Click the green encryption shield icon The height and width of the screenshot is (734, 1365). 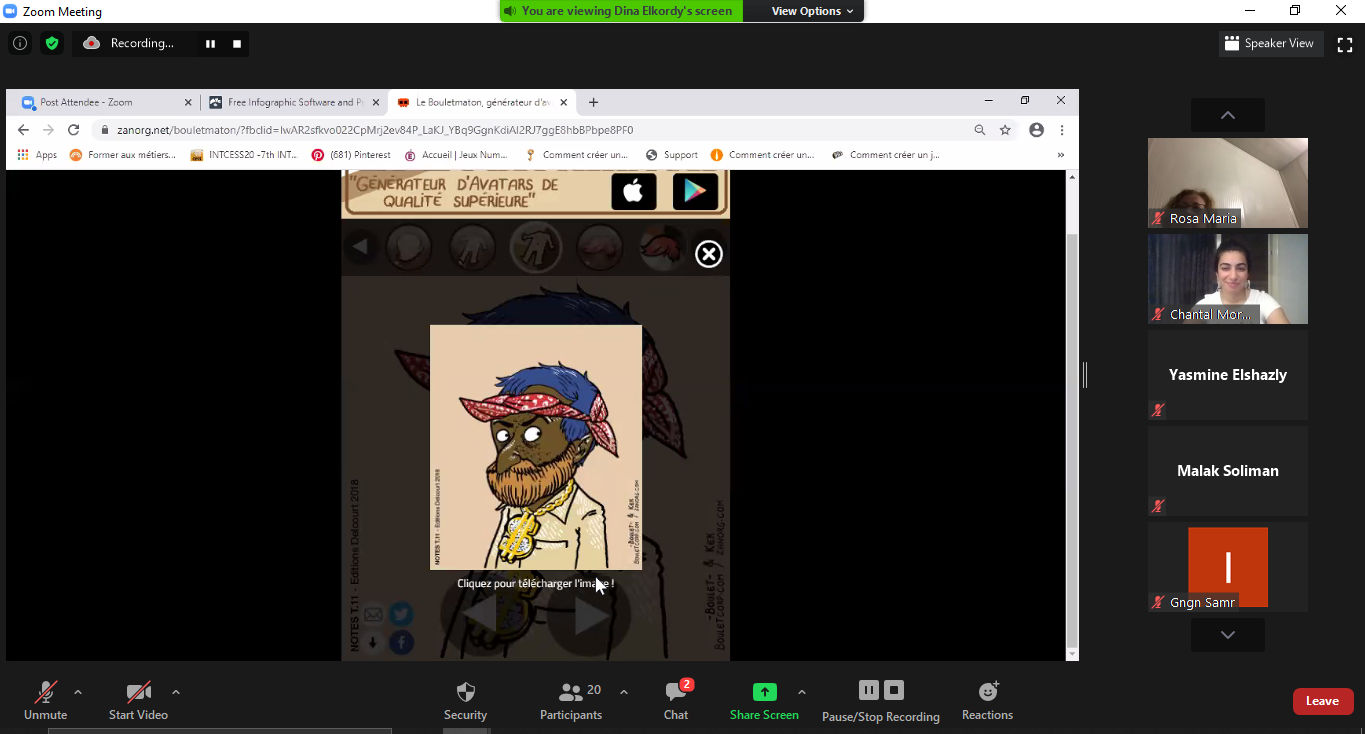52,43
